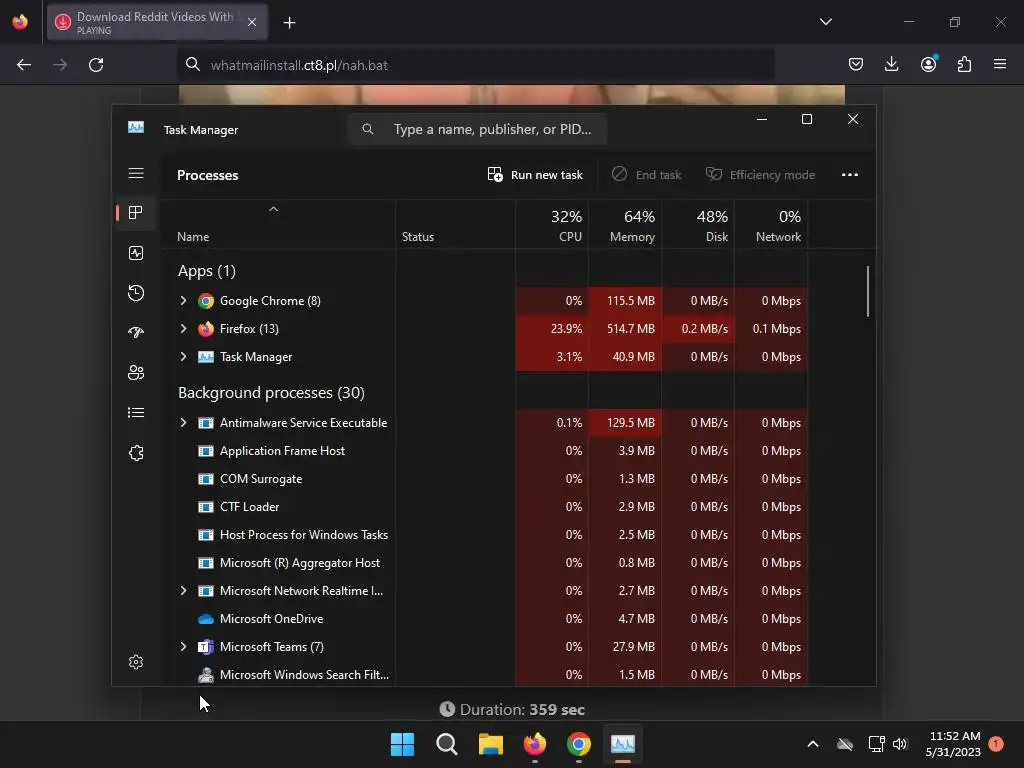Open taskbar Search

point(447,744)
